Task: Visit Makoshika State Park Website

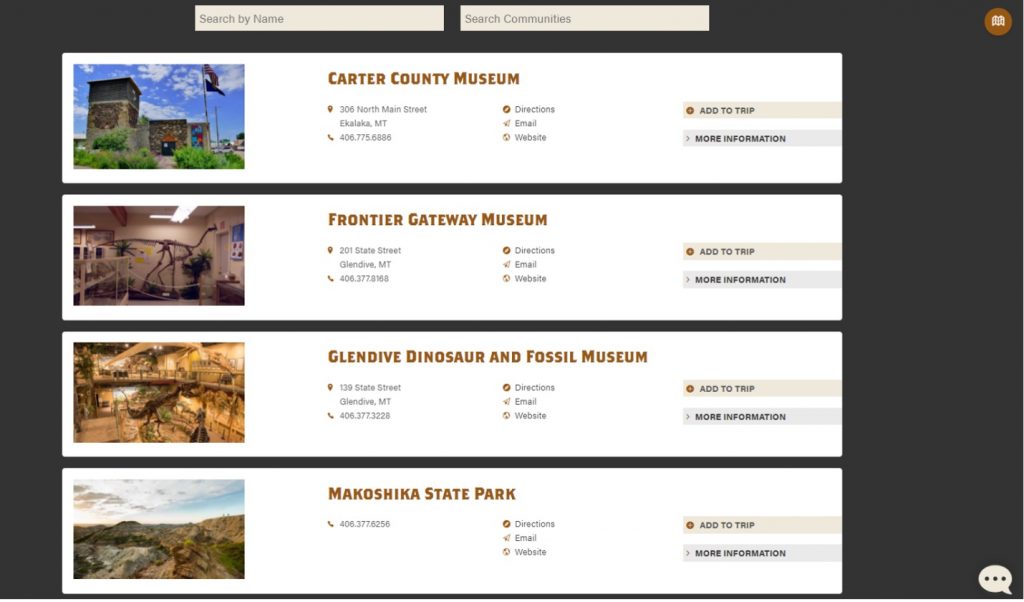Action: 530,552
